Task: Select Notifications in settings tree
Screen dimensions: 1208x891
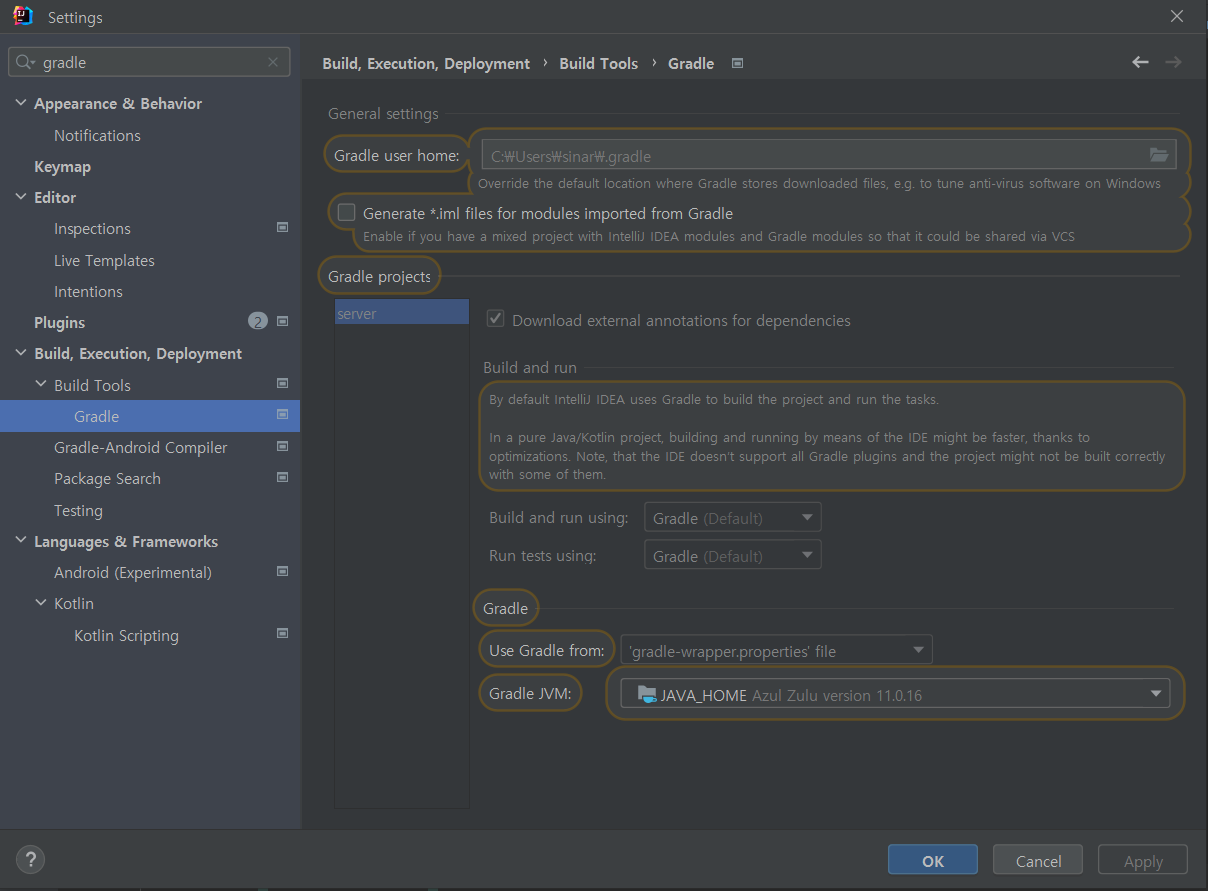Action: coord(97,135)
